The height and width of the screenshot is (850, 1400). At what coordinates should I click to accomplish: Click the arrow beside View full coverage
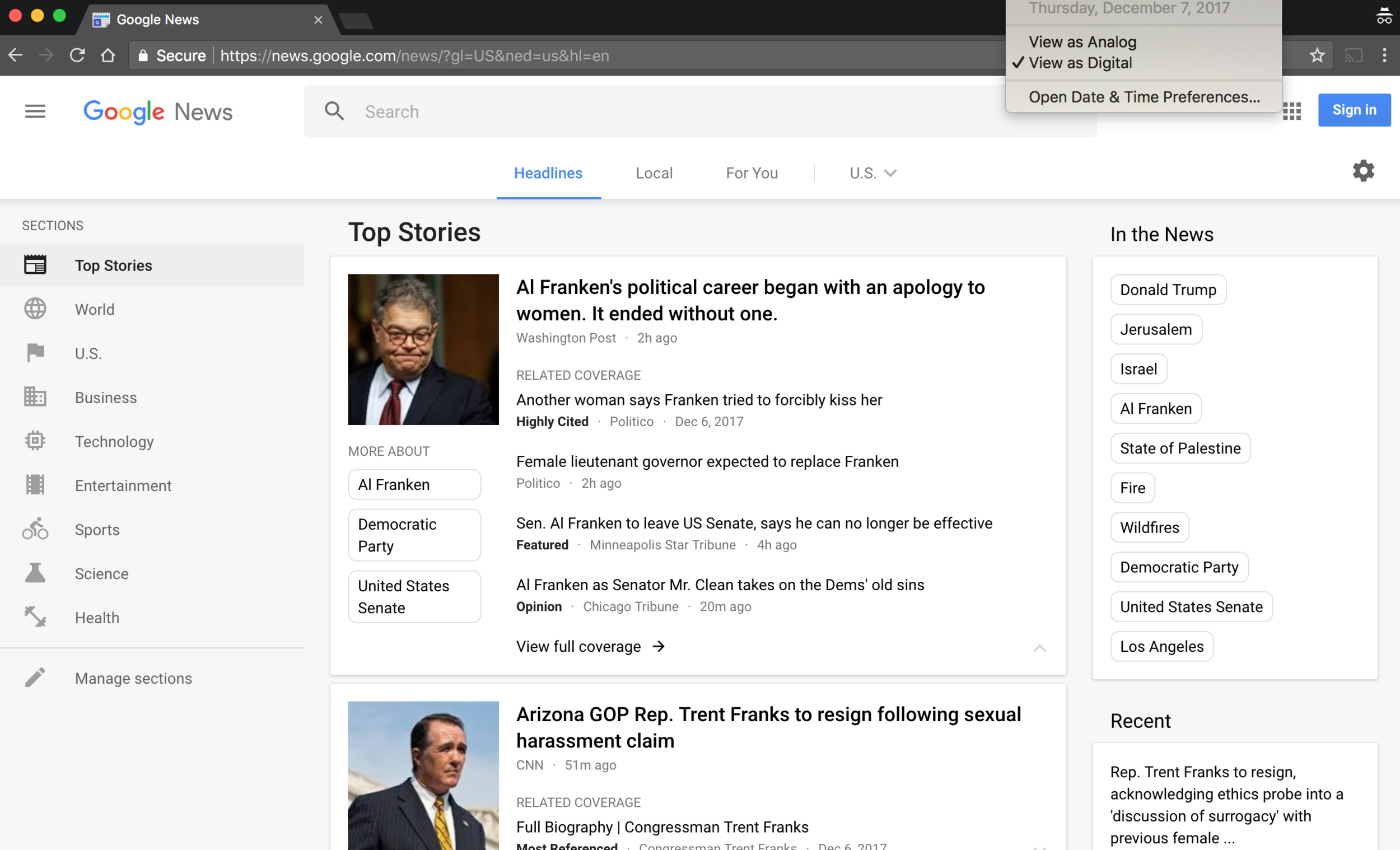[x=659, y=646]
